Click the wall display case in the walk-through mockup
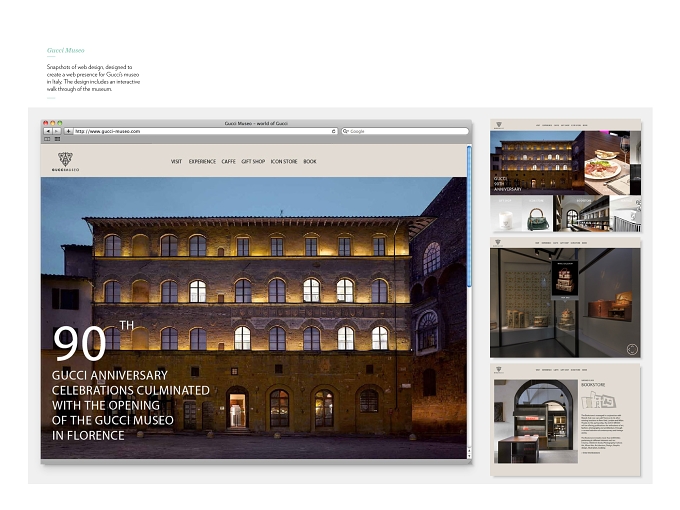Image resolution: width=680 pixels, height=510 pixels. [610, 307]
